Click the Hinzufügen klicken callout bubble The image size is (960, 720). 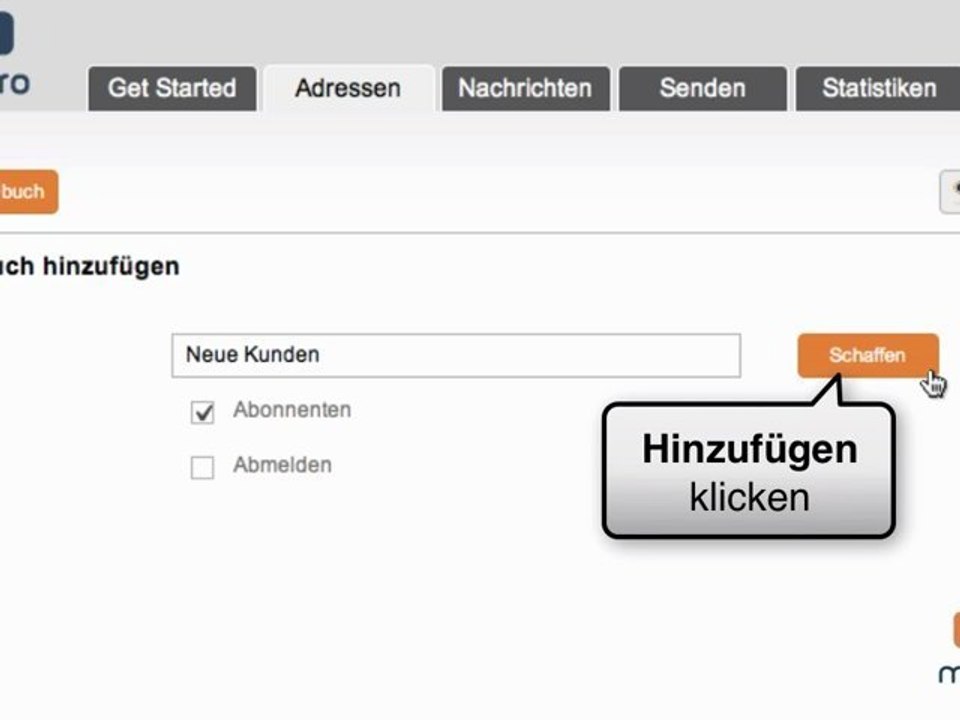click(749, 470)
